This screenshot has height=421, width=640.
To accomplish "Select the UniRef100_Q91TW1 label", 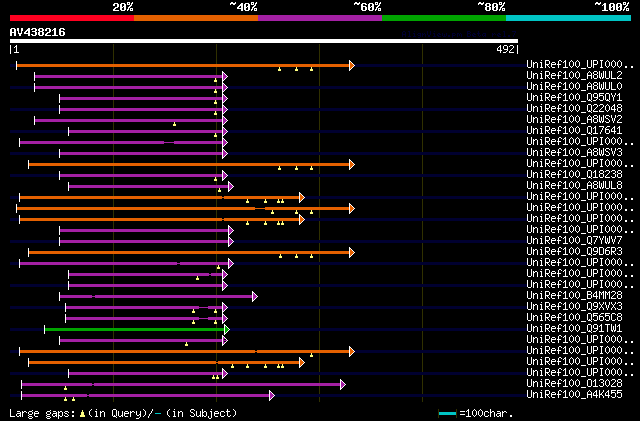I will (574, 329).
